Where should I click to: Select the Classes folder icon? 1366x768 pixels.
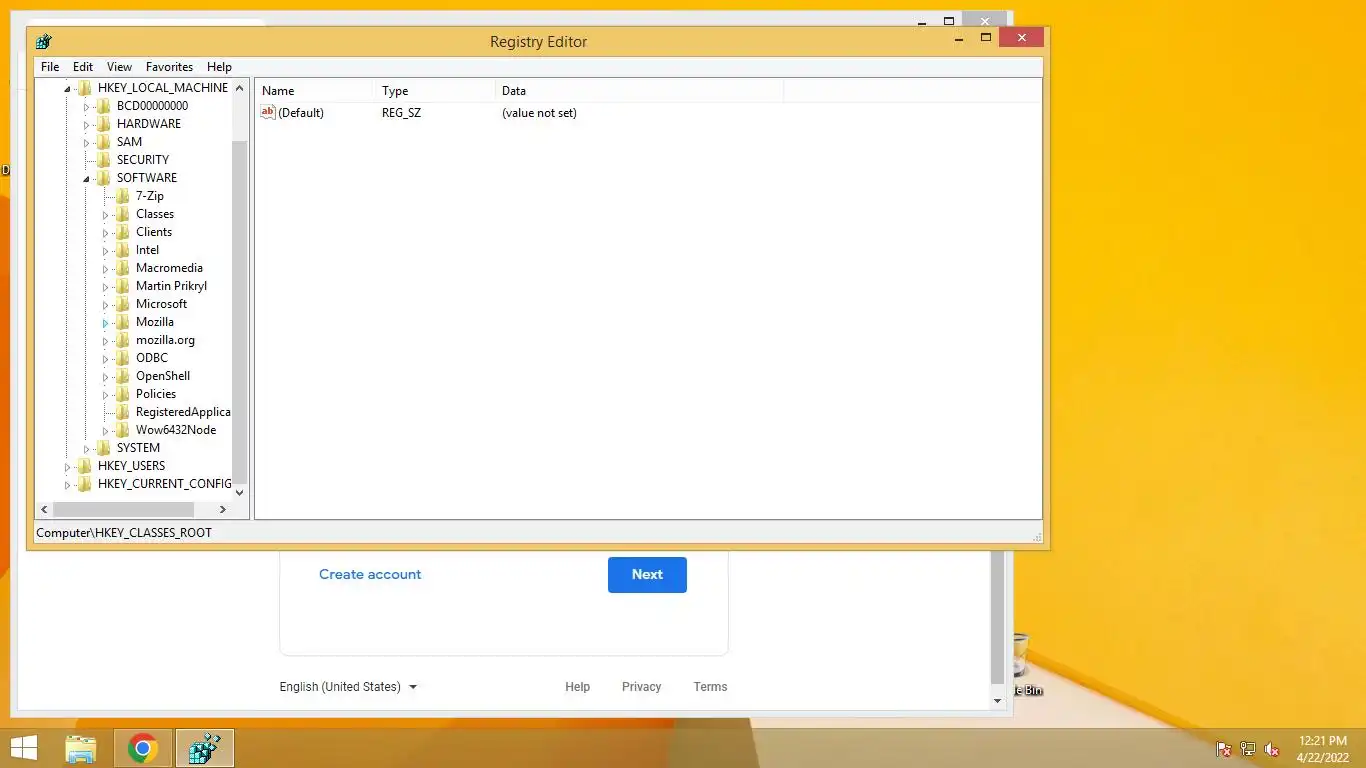[122, 214]
